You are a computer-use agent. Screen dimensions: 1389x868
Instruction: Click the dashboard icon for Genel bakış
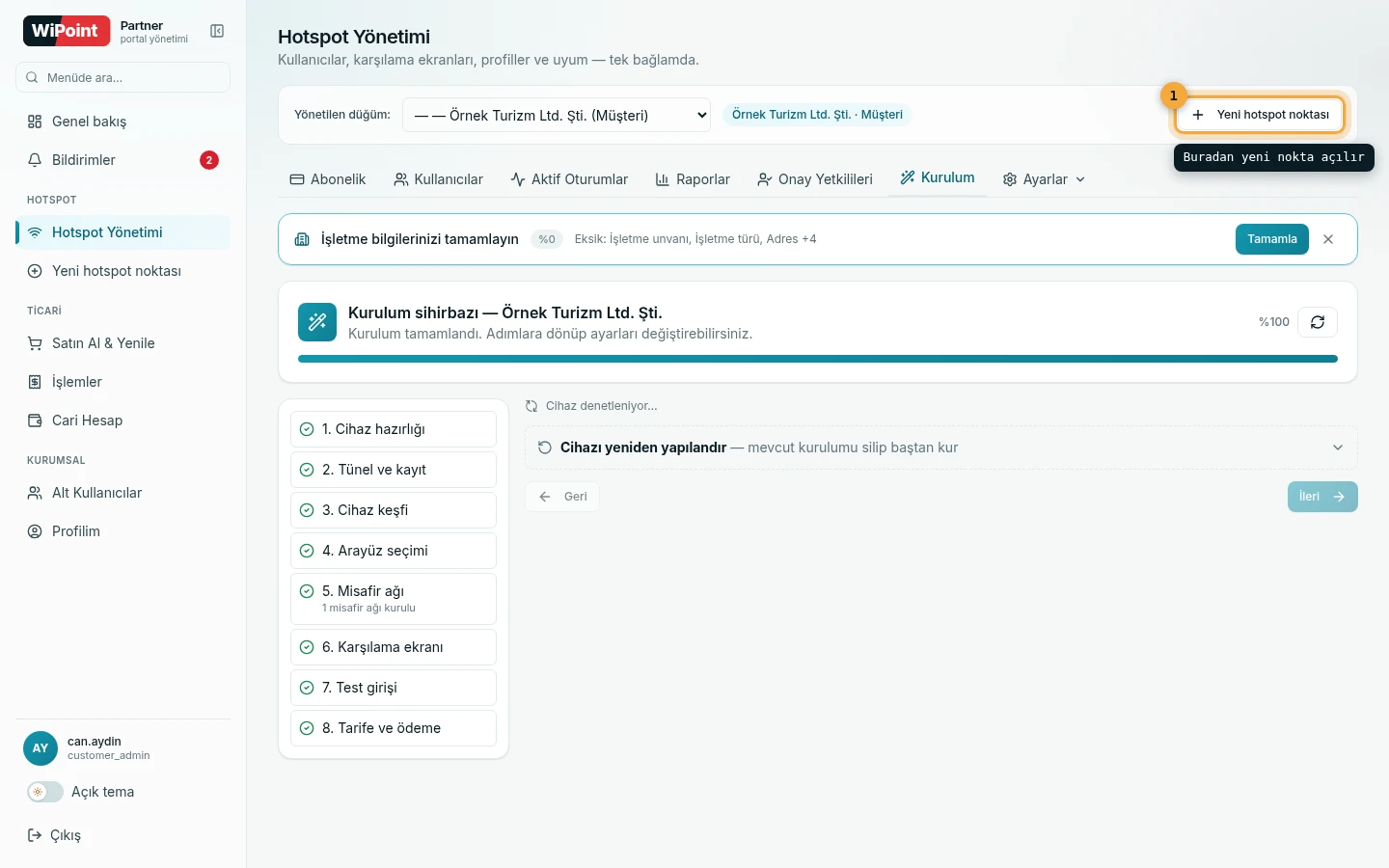click(35, 122)
